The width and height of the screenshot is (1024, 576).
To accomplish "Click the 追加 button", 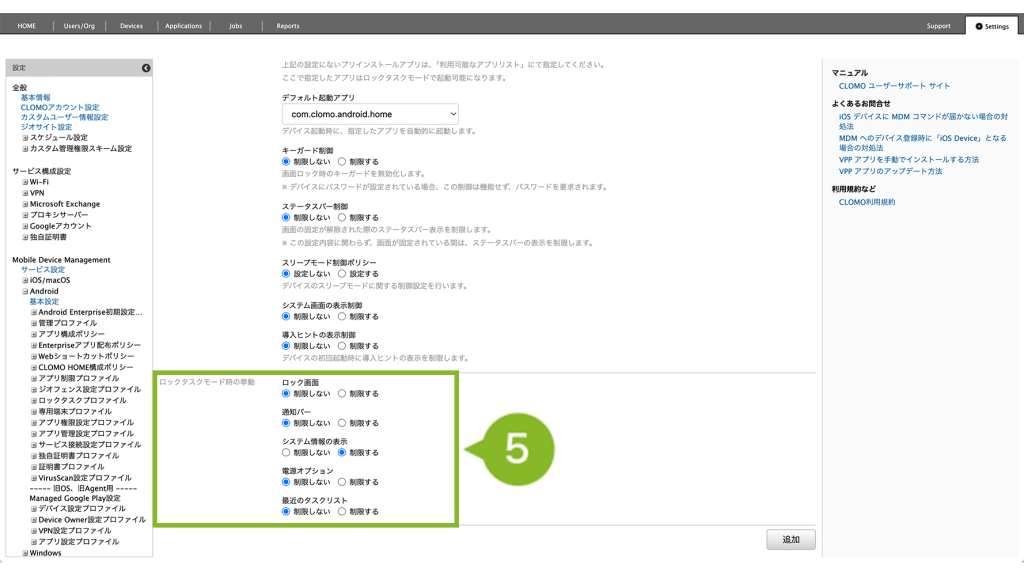I will point(791,540).
